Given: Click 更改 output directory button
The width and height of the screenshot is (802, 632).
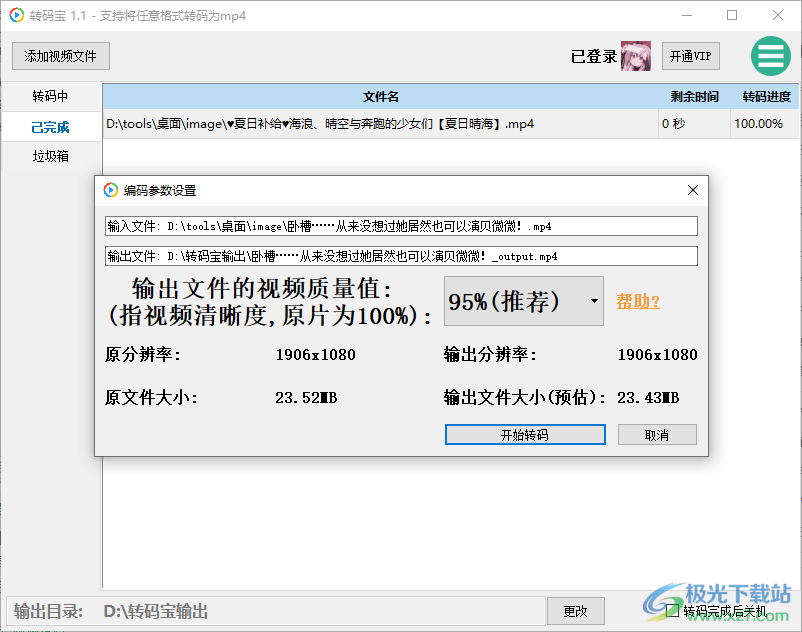Looking at the screenshot, I should click(575, 611).
